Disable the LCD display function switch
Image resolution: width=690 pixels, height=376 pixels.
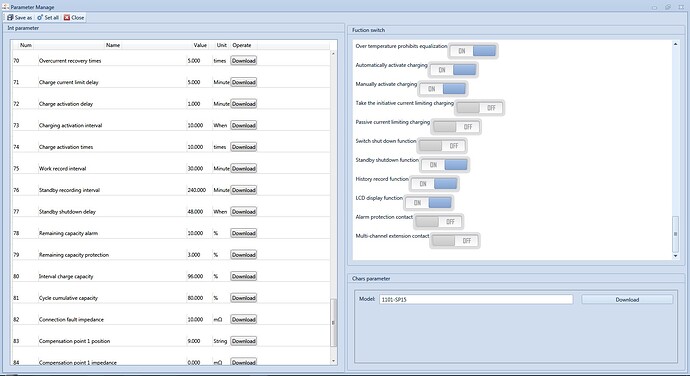point(429,203)
